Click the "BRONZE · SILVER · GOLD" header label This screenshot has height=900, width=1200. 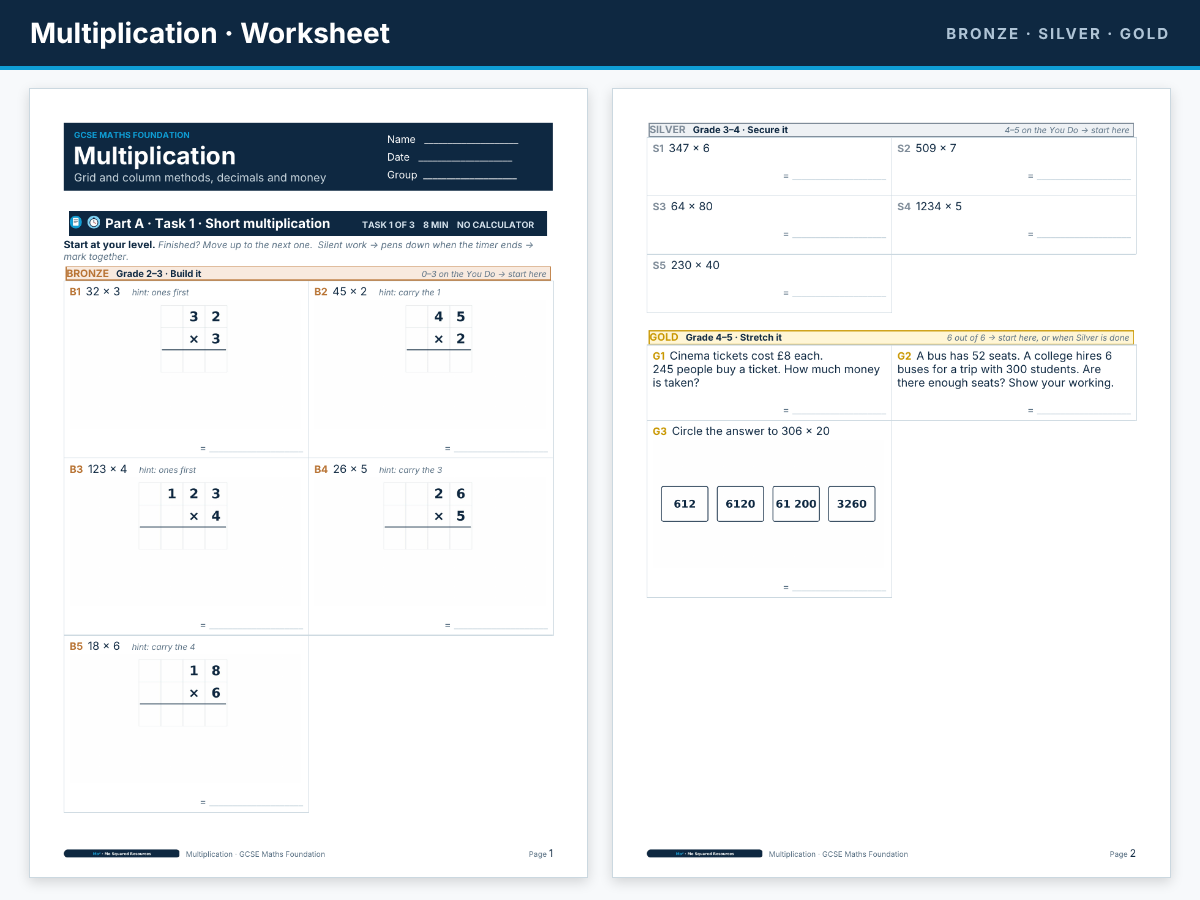click(1057, 34)
